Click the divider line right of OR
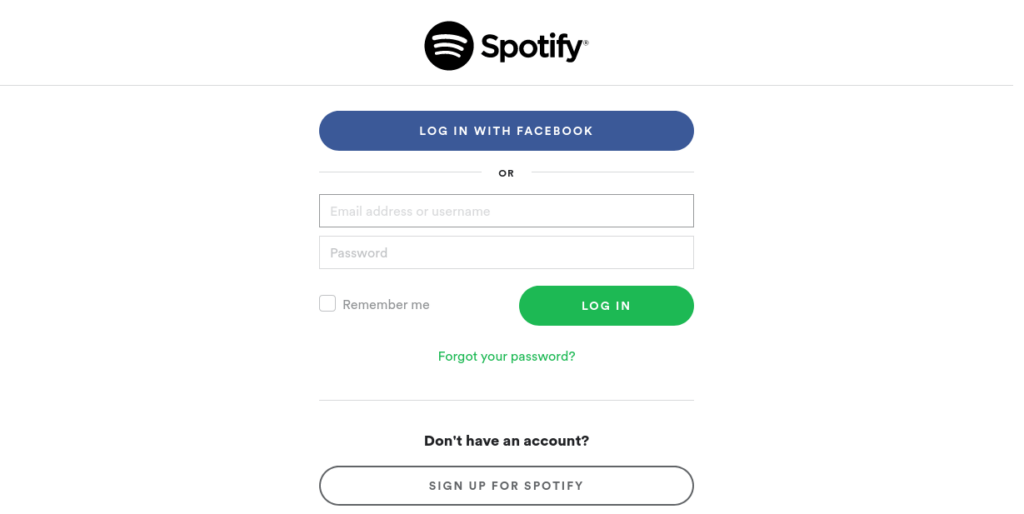 [x=613, y=172]
